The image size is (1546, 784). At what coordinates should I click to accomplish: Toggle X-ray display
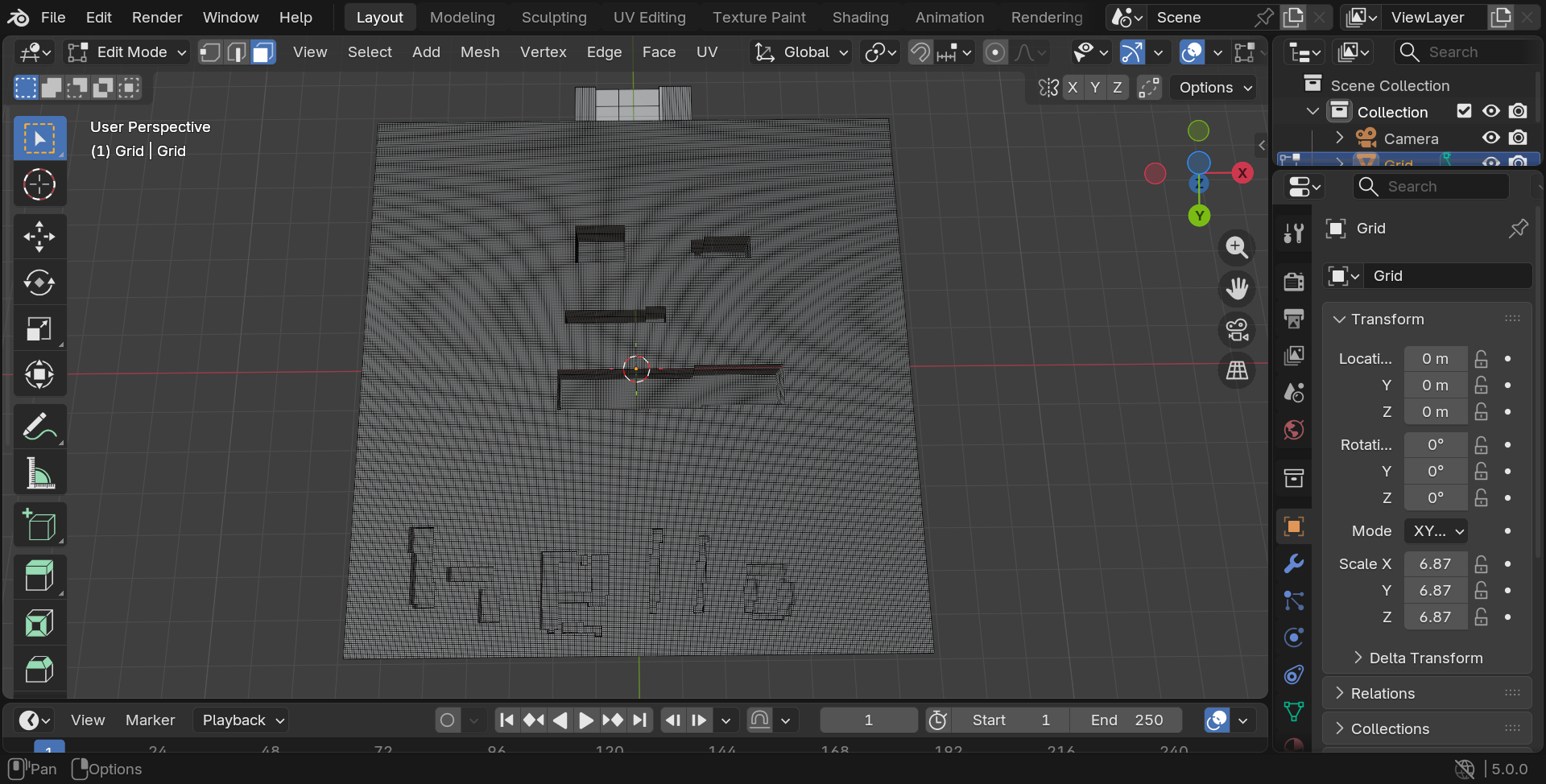tap(1244, 52)
